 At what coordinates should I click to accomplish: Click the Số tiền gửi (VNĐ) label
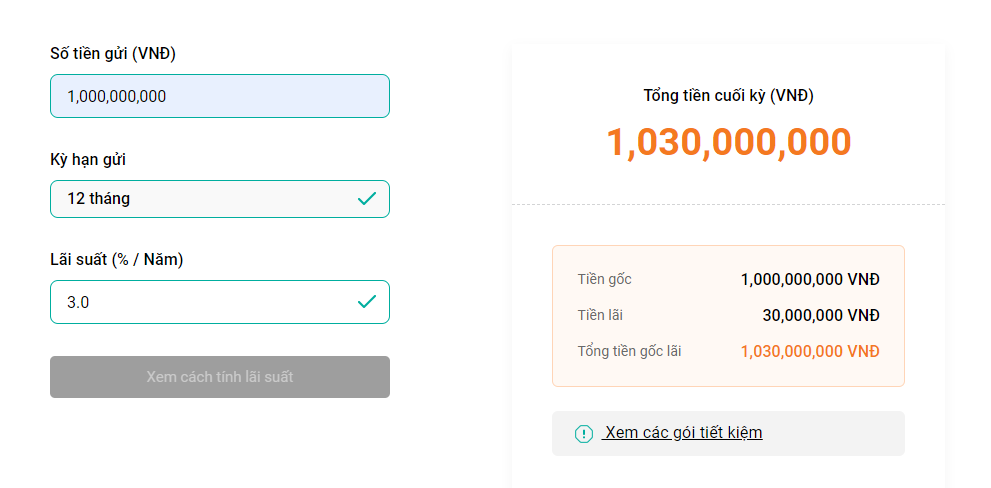(x=113, y=54)
